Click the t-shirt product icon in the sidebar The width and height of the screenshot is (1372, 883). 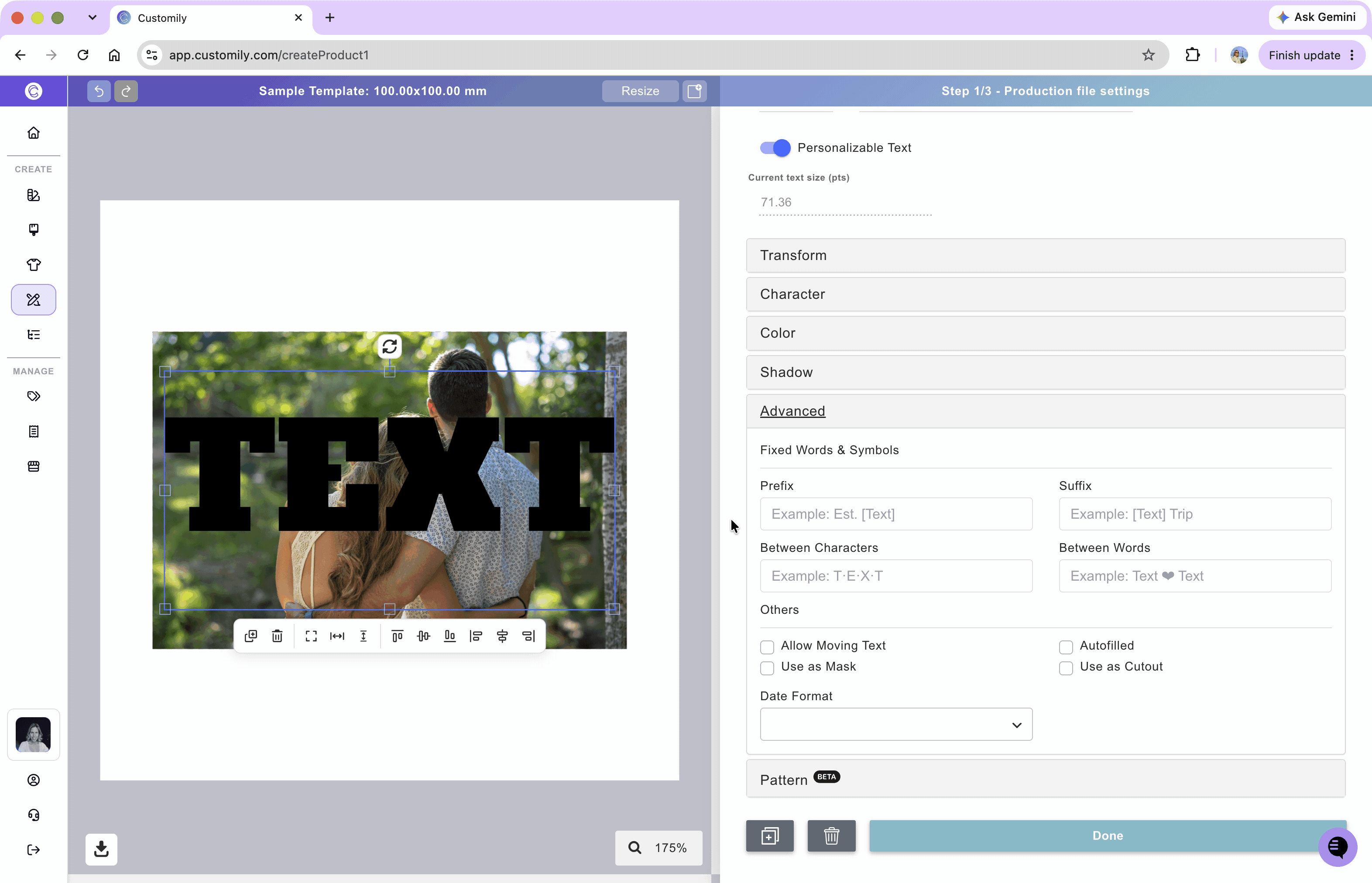click(x=33, y=264)
